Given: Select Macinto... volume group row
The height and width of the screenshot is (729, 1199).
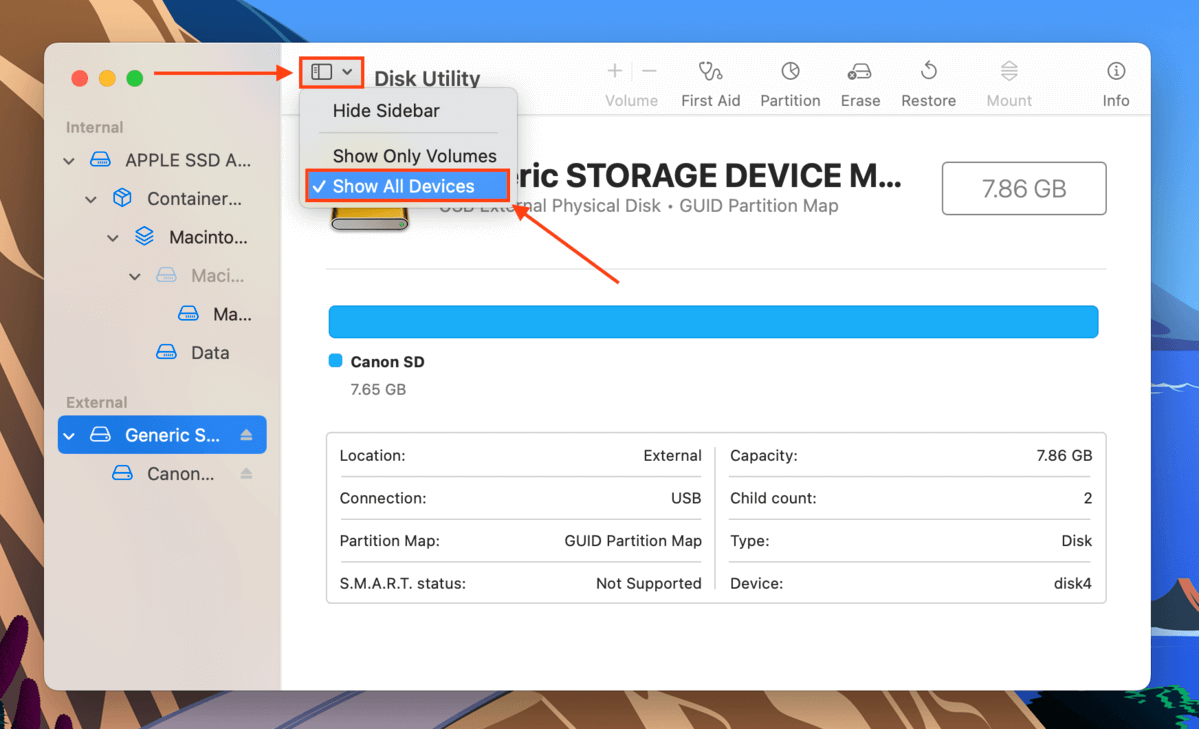Looking at the screenshot, I should (162, 237).
